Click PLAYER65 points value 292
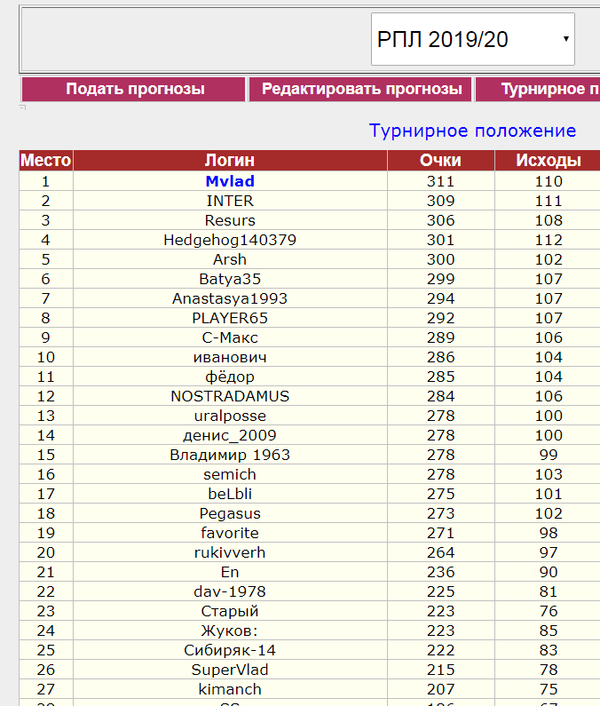The height and width of the screenshot is (706, 600). [x=441, y=318]
